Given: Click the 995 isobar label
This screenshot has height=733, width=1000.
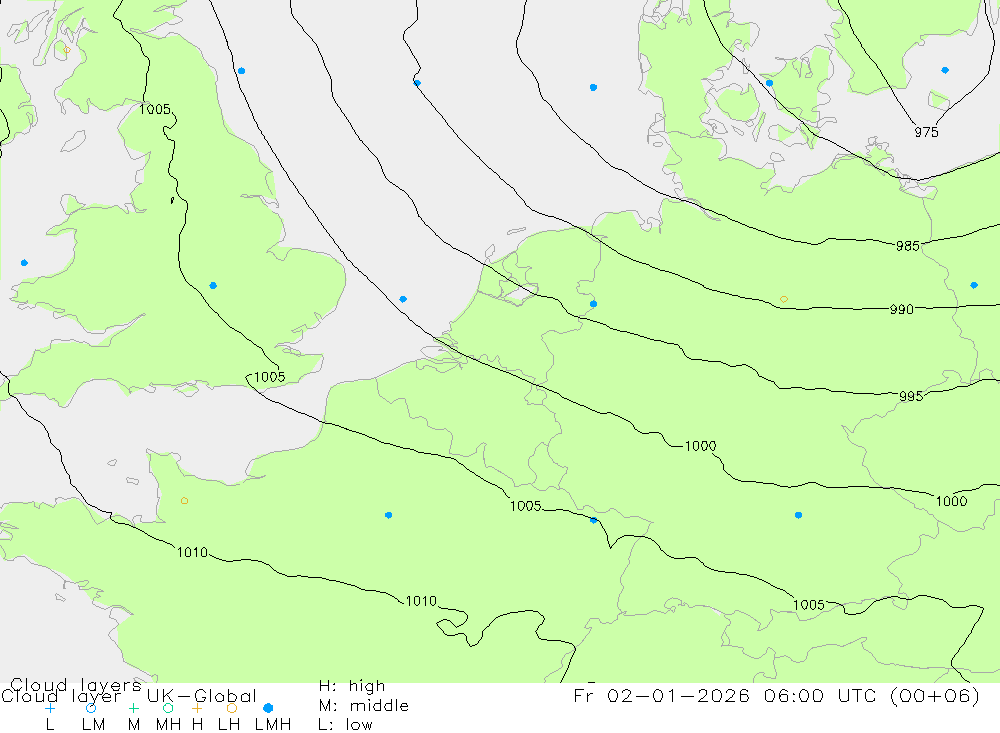Looking at the screenshot, I should [x=911, y=396].
